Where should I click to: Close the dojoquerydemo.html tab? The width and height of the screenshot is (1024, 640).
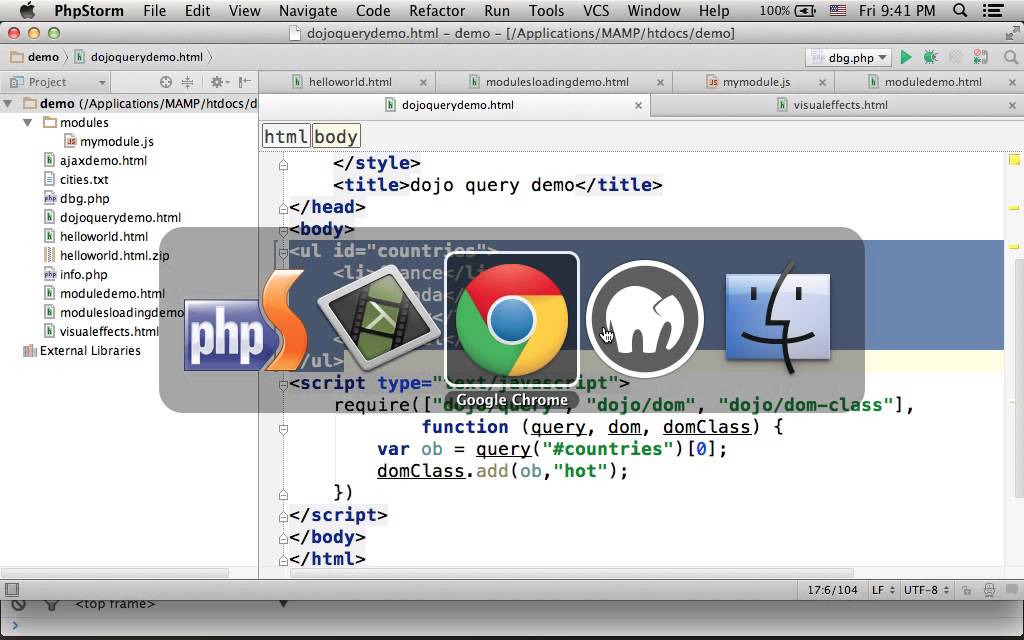(638, 105)
